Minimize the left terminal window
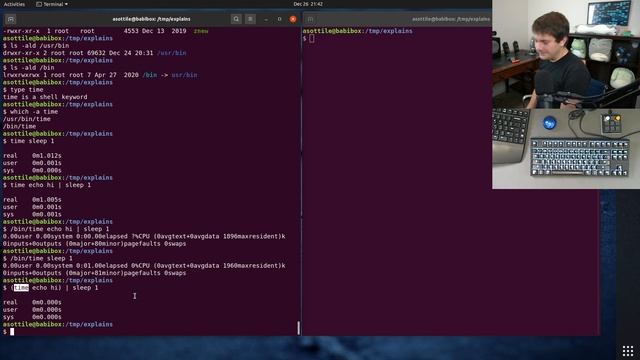The height and width of the screenshot is (360, 640). click(x=266, y=19)
